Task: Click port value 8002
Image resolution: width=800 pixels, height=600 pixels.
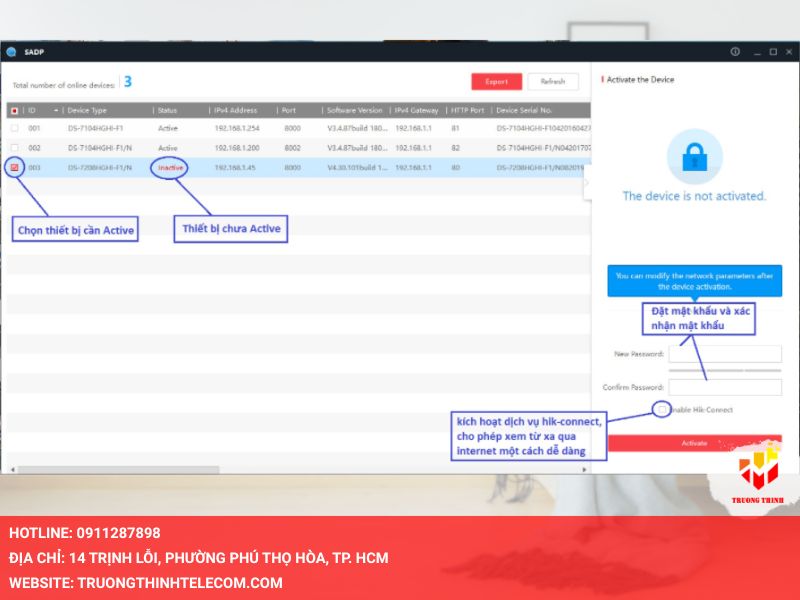Action: 292,148
